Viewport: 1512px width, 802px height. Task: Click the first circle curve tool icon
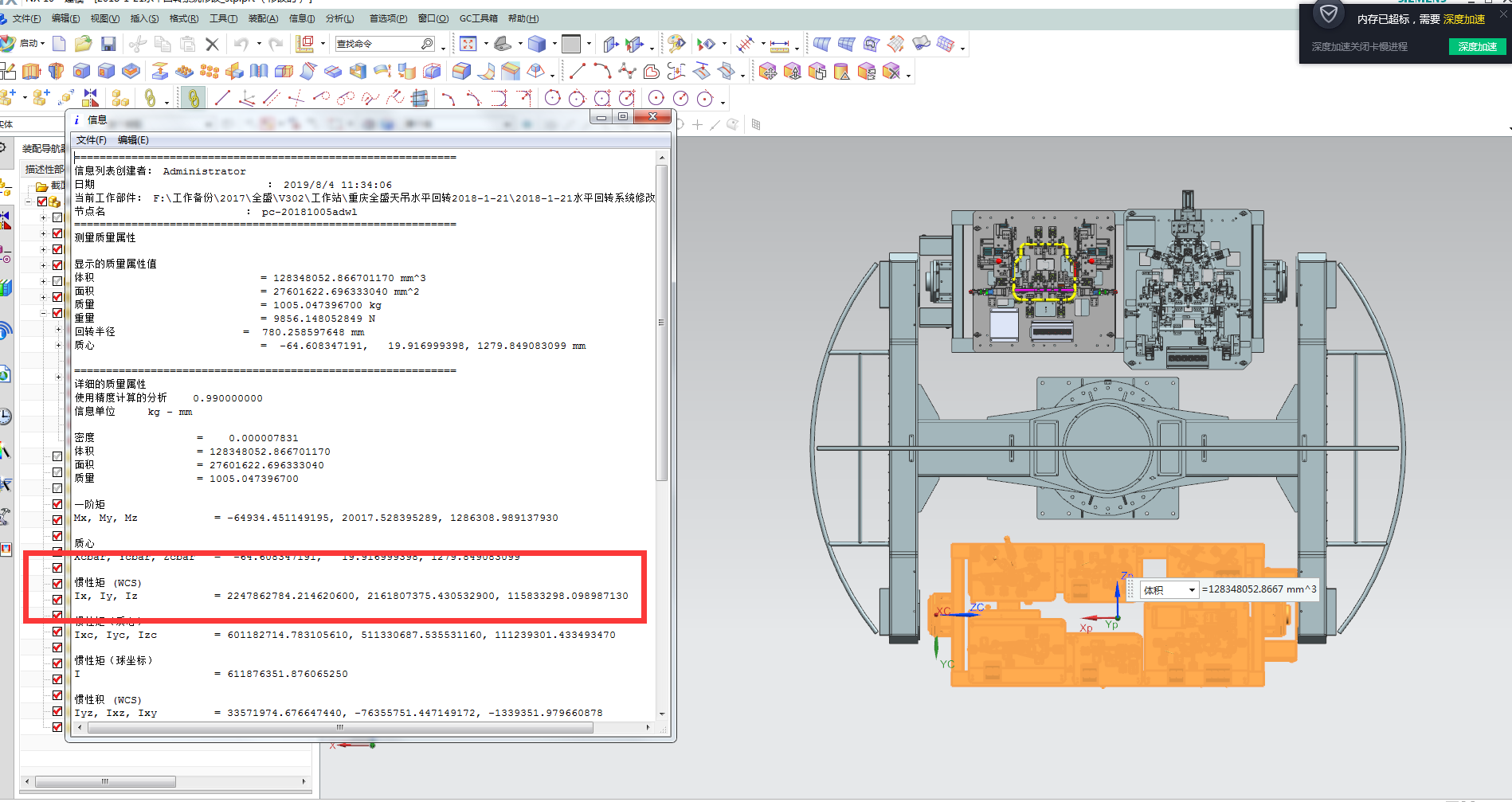[552, 98]
